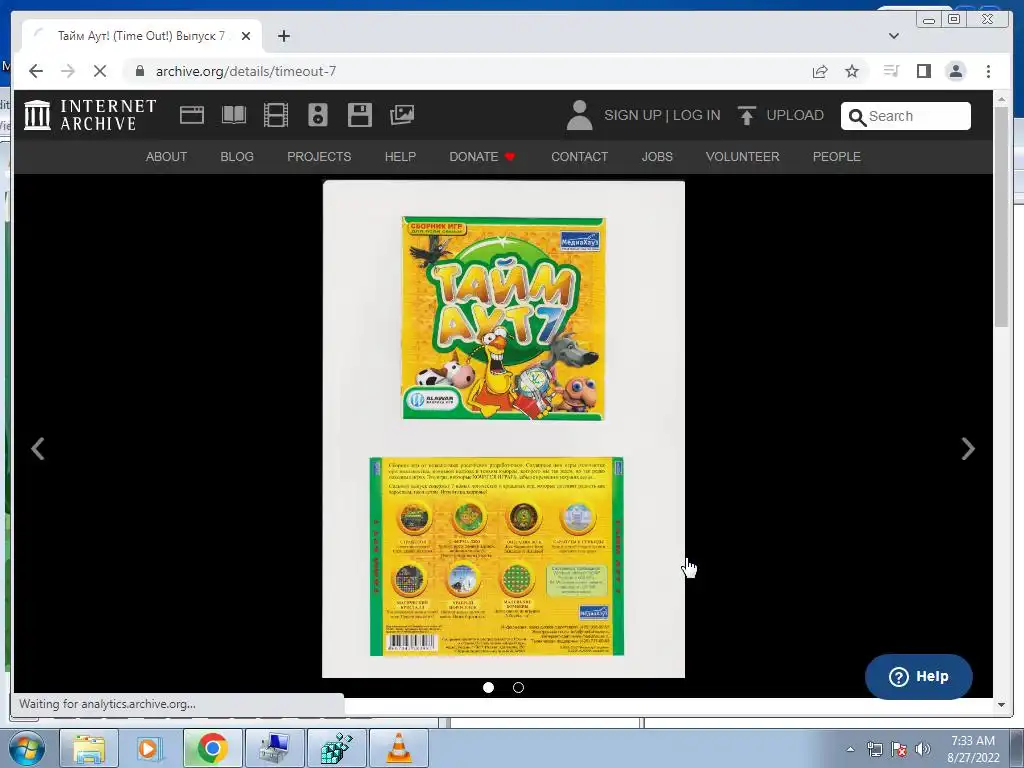Bookmark this page with the star
1024x768 pixels.
tap(852, 71)
